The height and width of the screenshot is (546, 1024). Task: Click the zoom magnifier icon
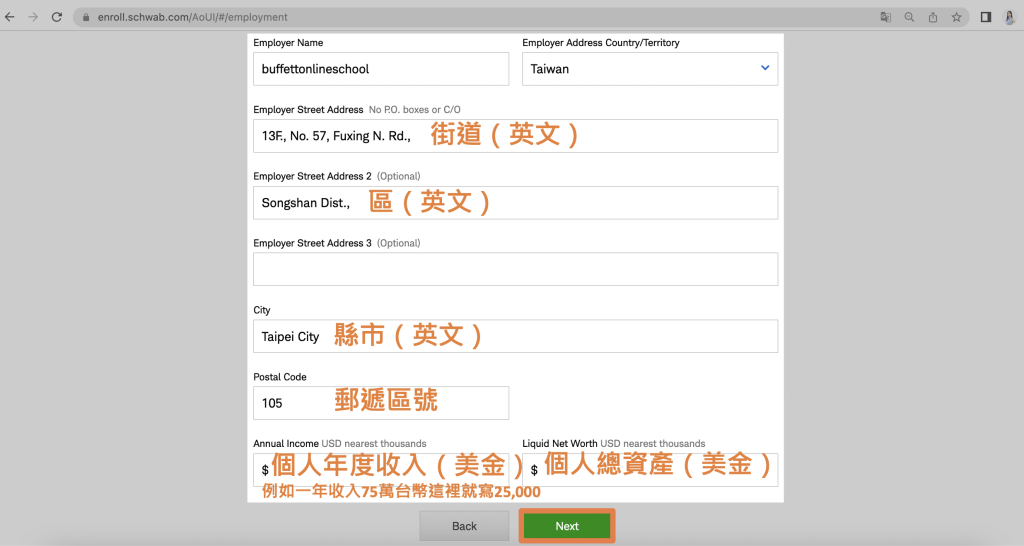pyautogui.click(x=909, y=17)
